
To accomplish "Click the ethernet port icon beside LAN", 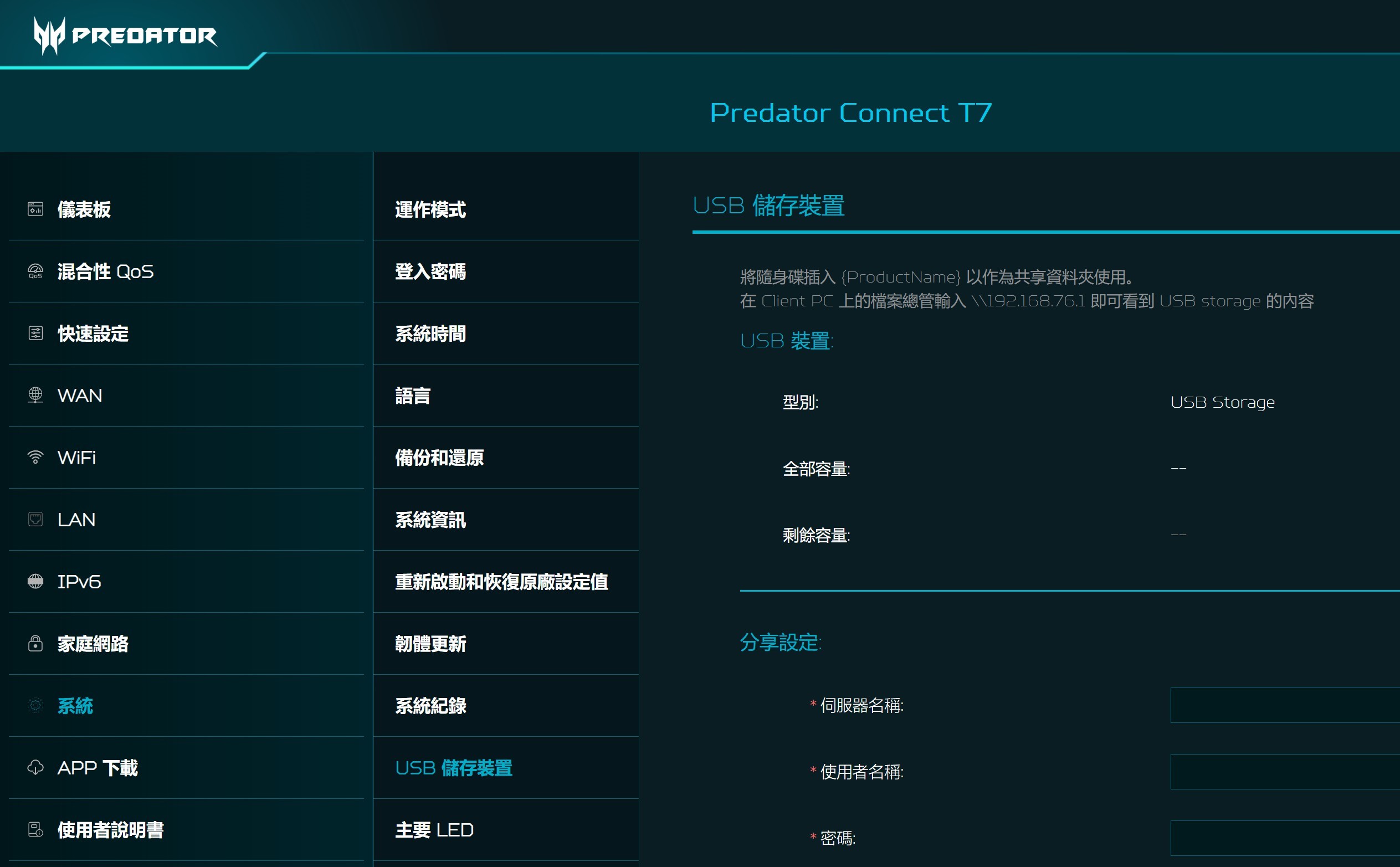I will click(35, 520).
